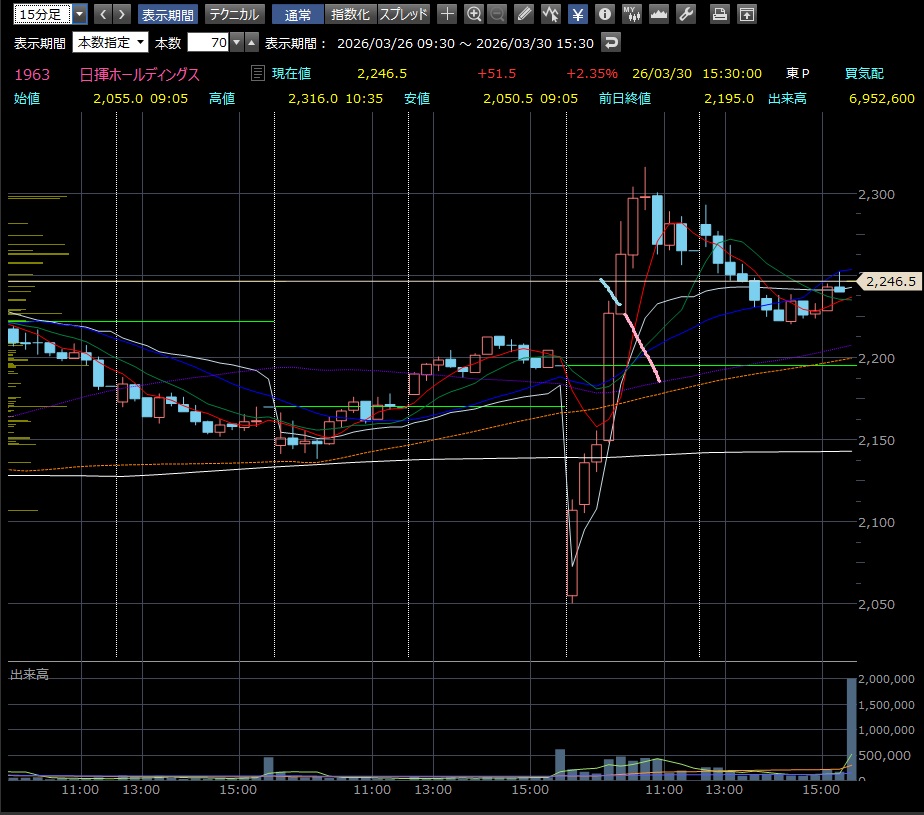Switch chart mode to 指数化
924x815 pixels.
click(x=350, y=14)
